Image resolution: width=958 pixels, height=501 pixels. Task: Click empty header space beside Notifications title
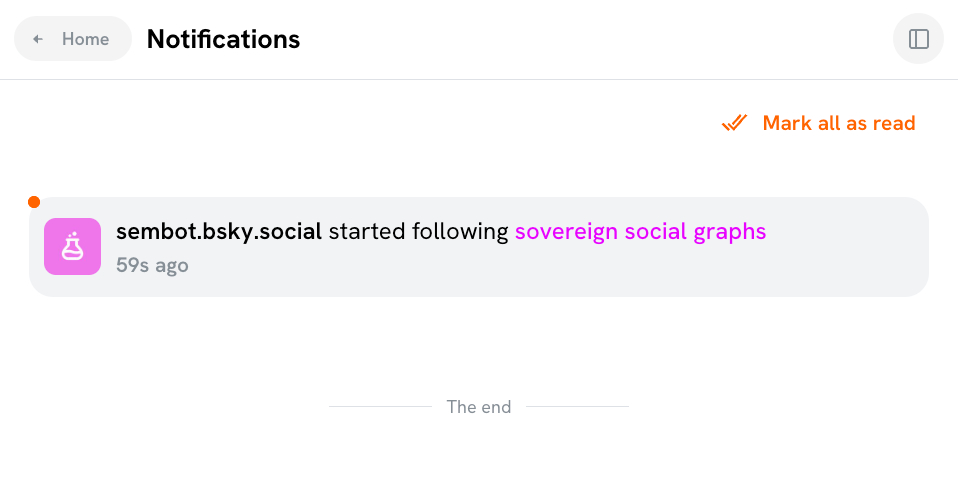point(600,39)
